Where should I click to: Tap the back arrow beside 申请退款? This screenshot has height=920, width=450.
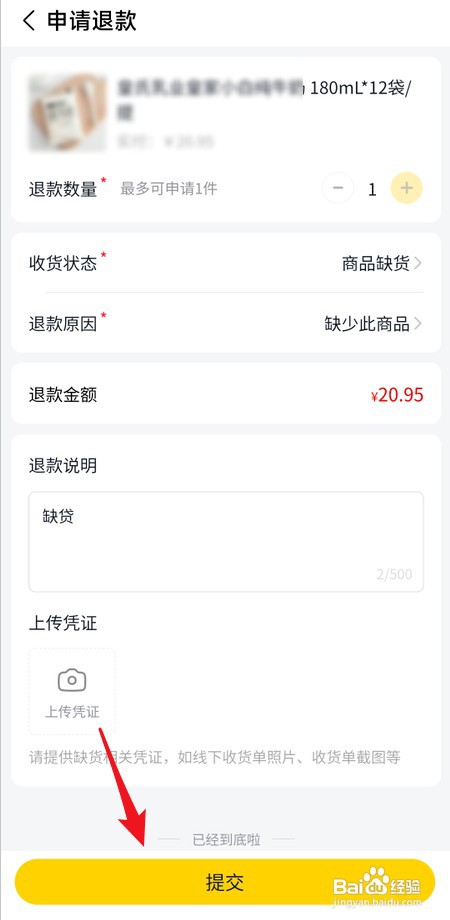pos(28,21)
